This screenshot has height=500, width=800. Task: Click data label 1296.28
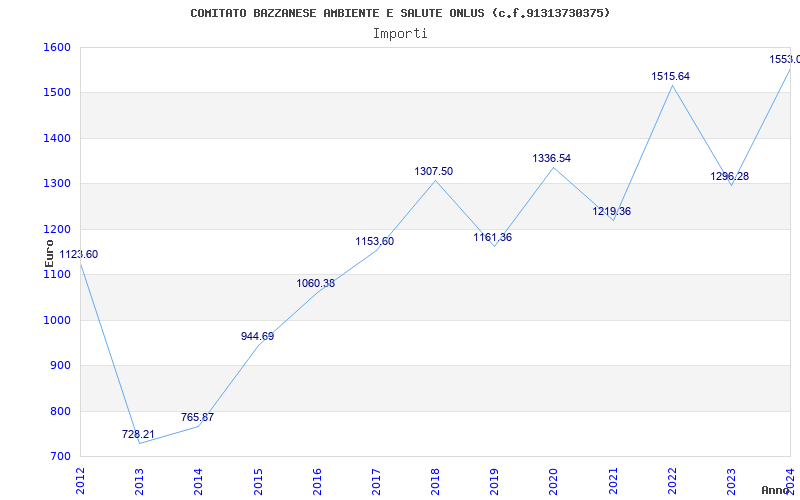point(730,177)
